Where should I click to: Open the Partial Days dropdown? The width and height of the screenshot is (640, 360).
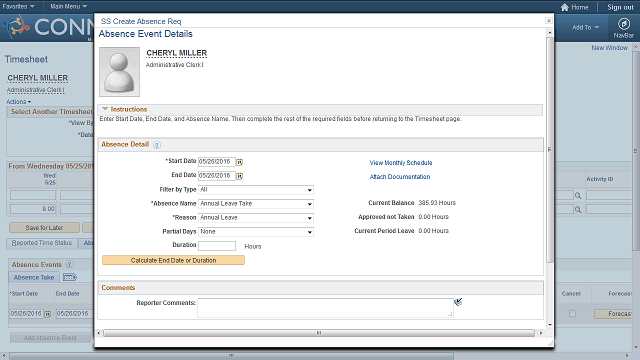tap(256, 232)
